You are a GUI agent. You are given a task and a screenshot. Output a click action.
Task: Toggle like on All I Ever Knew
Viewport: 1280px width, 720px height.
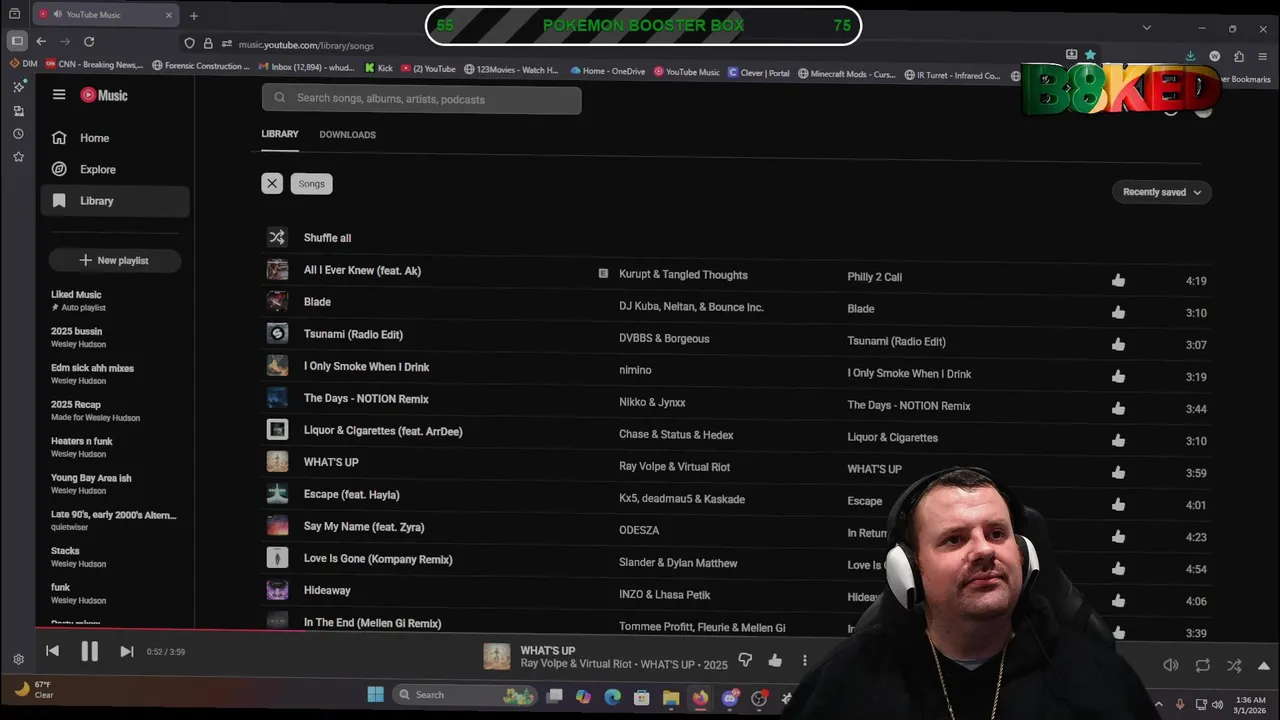click(1118, 281)
